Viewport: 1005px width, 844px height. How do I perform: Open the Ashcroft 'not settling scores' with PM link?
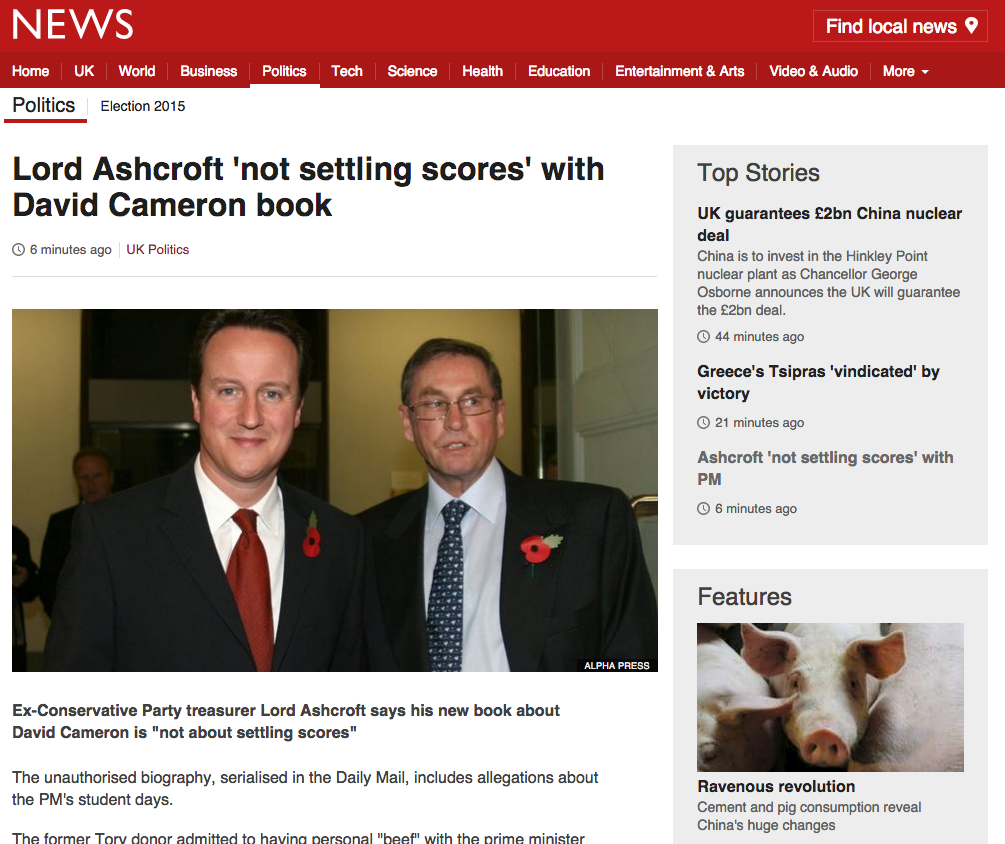[x=825, y=468]
